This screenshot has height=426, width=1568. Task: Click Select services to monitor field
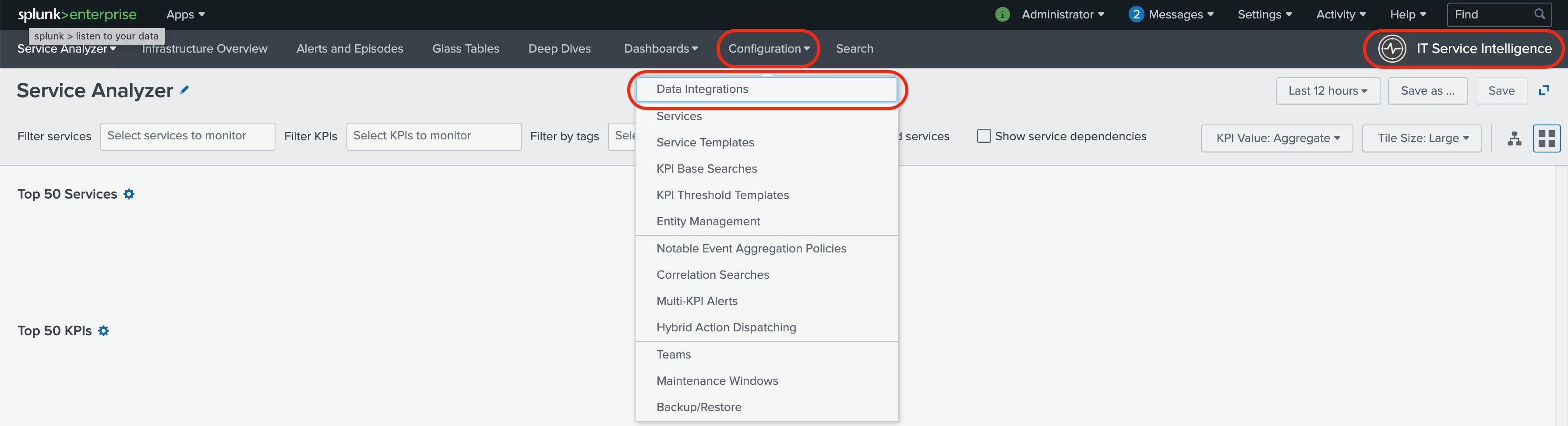pos(187,136)
